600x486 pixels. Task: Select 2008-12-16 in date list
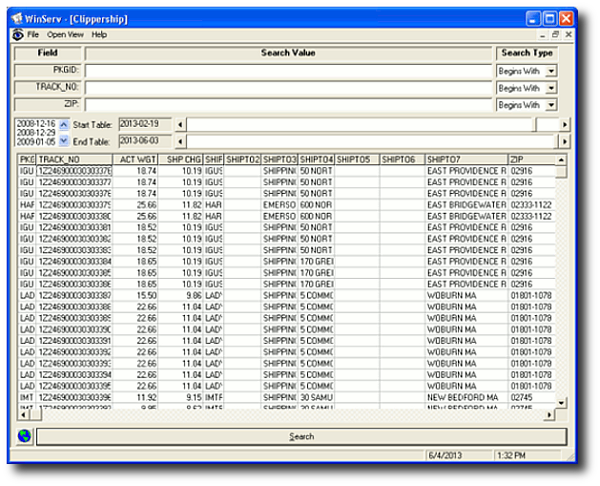point(36,124)
